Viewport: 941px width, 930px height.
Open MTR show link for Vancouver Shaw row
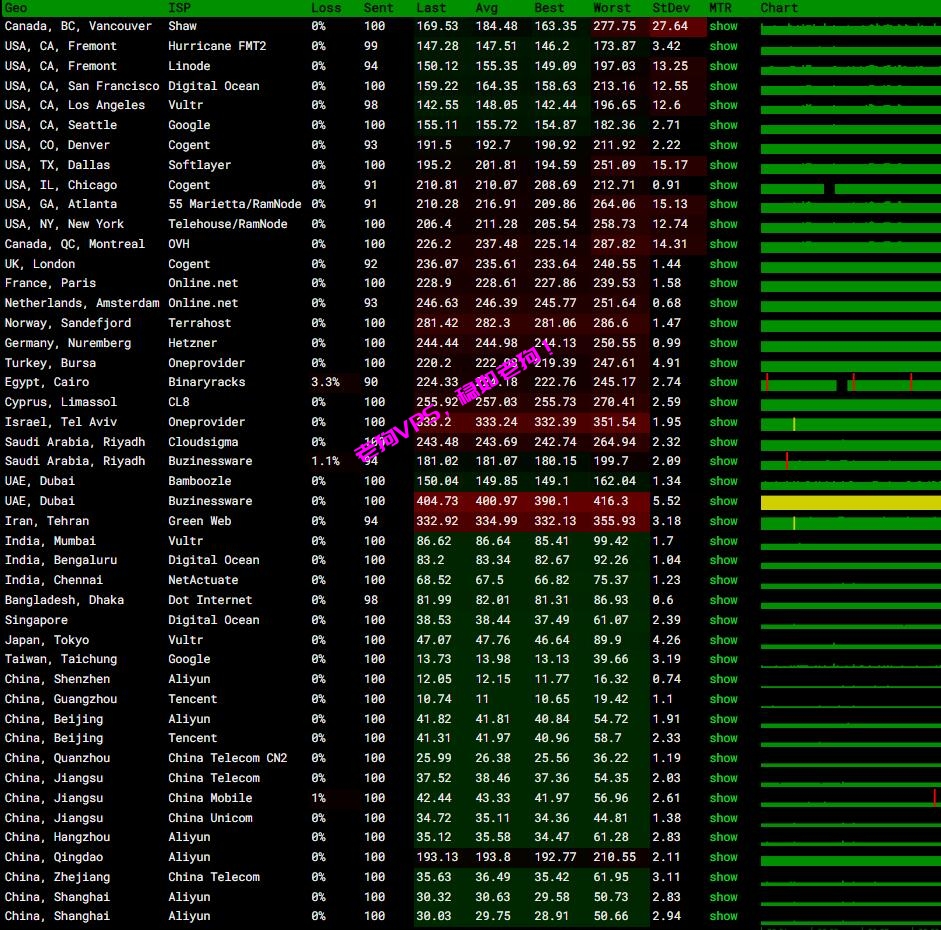click(x=723, y=26)
